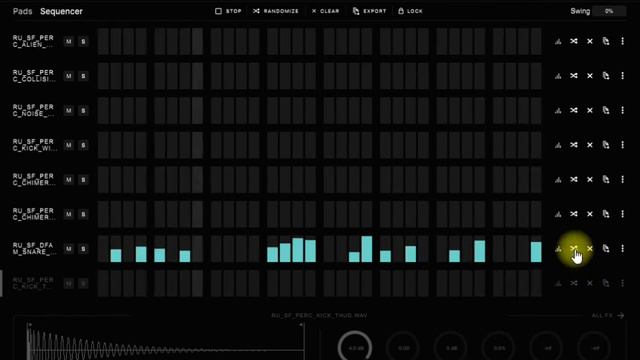Randomize the COLLISI track pattern
This screenshot has width=640, height=360.
click(x=574, y=76)
